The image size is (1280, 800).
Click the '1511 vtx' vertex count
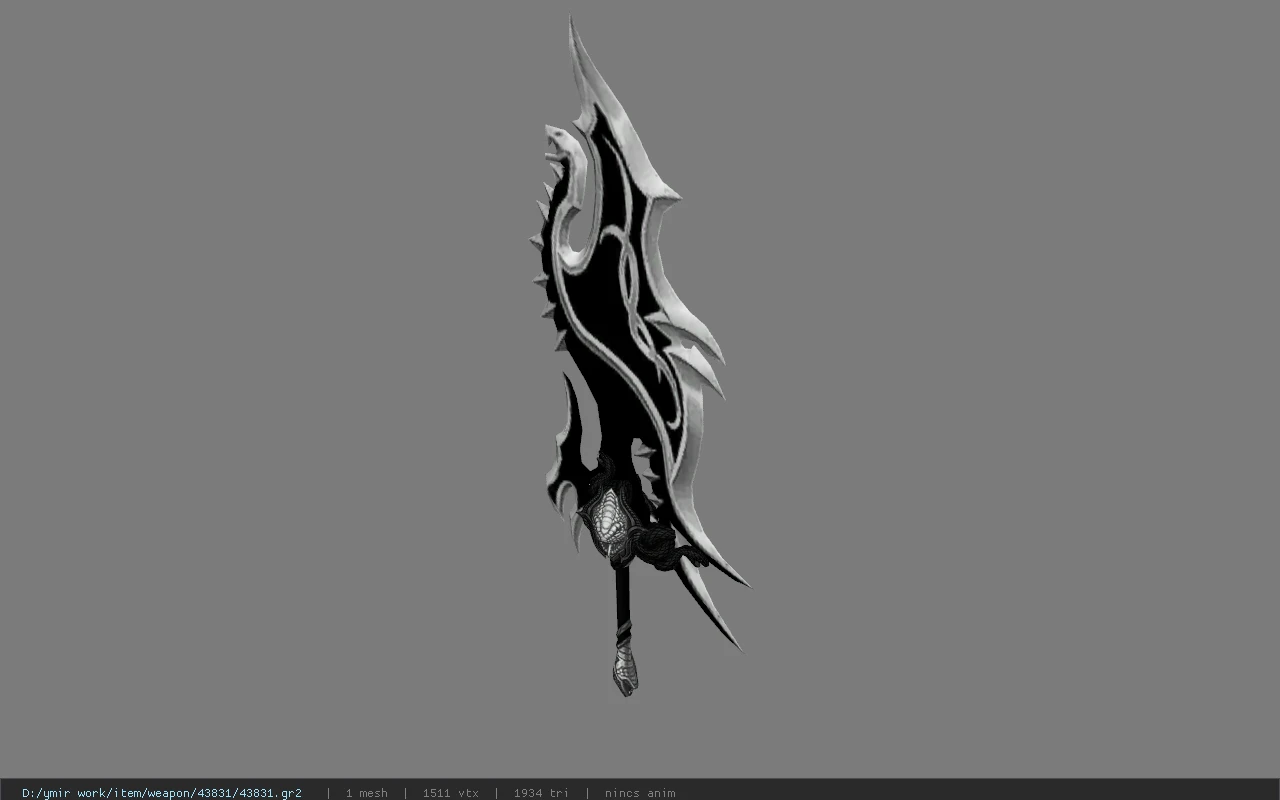tap(450, 793)
